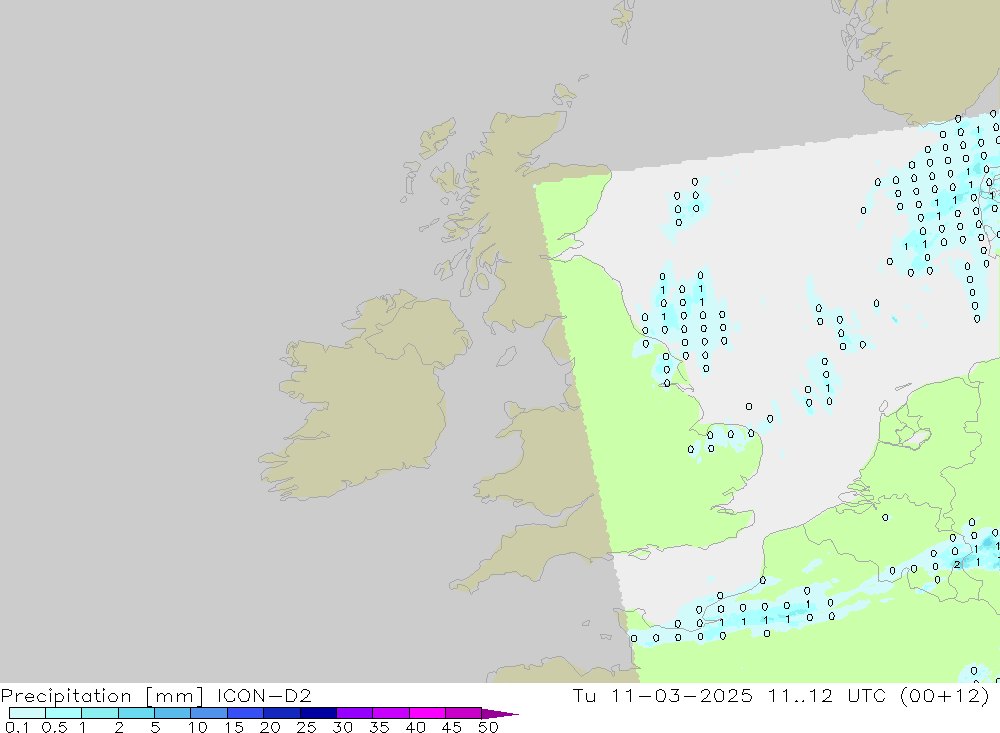The height and width of the screenshot is (733, 1000).
Task: Click the 15–20 mm royal blue swatch
Action: [x=245, y=713]
